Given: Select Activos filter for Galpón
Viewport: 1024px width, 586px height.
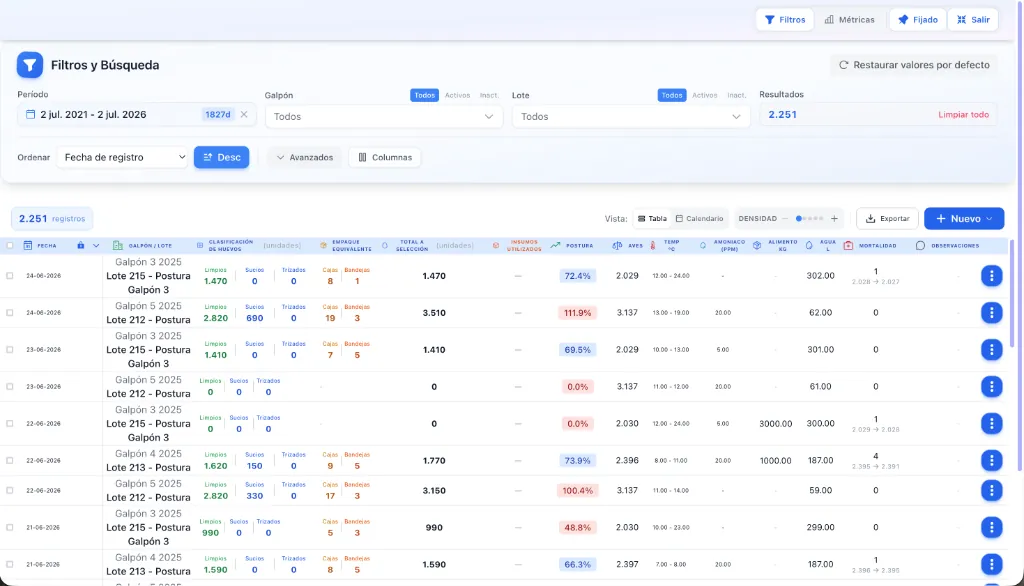Looking at the screenshot, I should 457,95.
